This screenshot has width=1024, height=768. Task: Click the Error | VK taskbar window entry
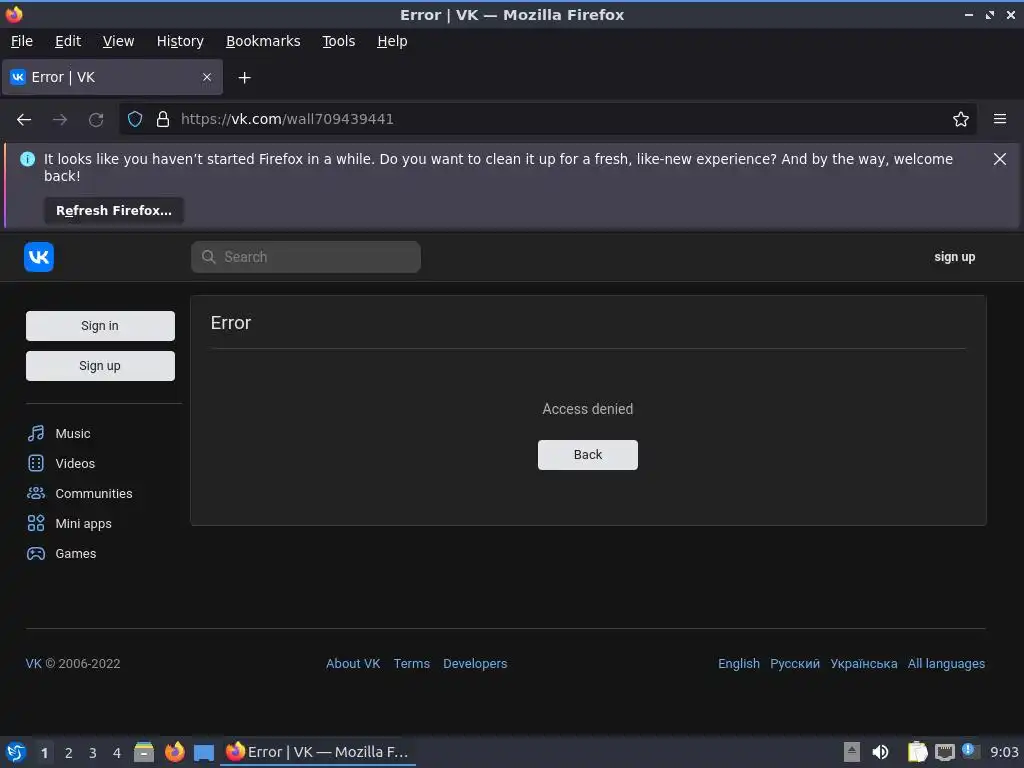point(317,752)
